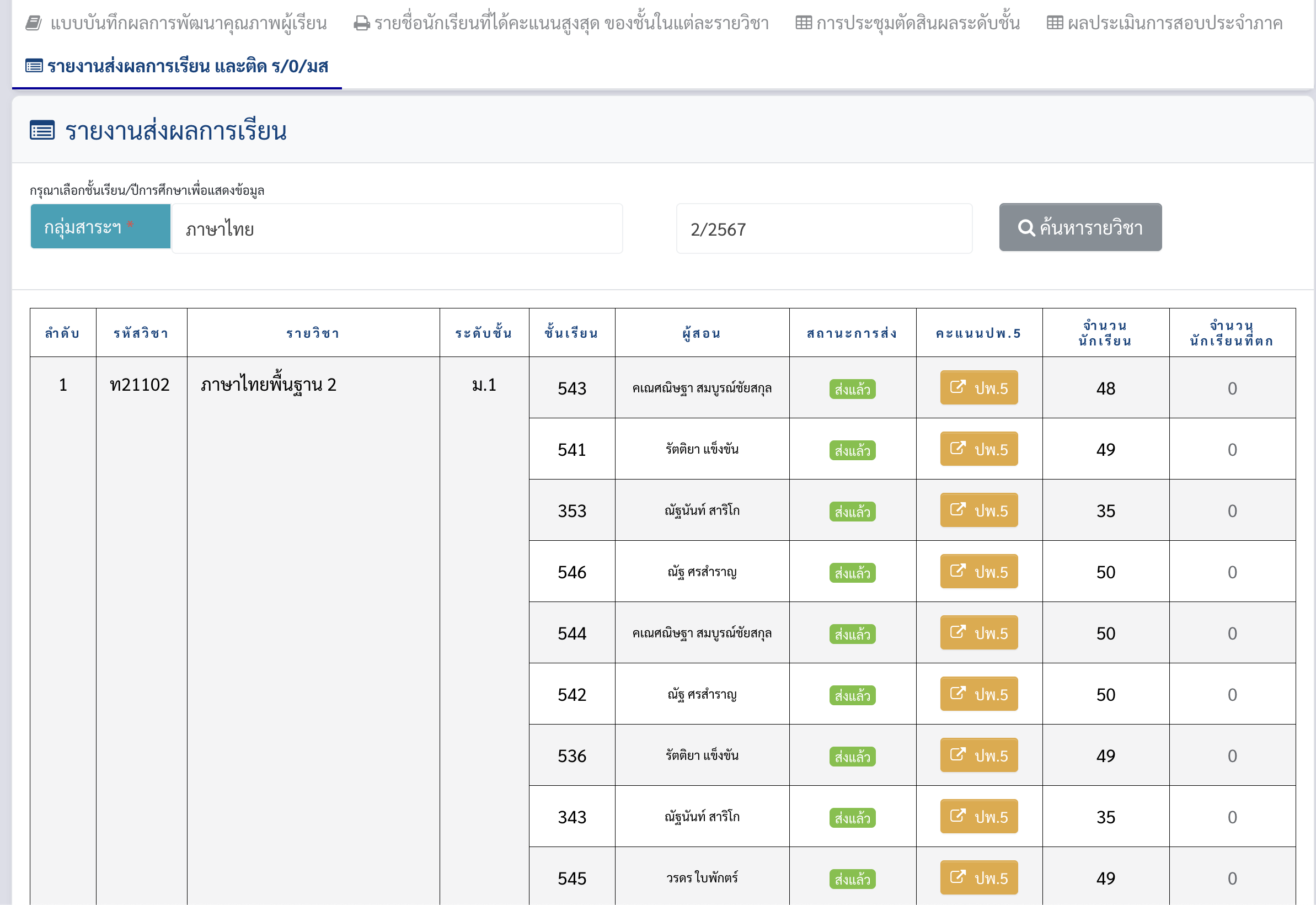Click ส่งแล้ว status badge for class 343
Viewport: 1316px width, 905px height.
pos(852,818)
